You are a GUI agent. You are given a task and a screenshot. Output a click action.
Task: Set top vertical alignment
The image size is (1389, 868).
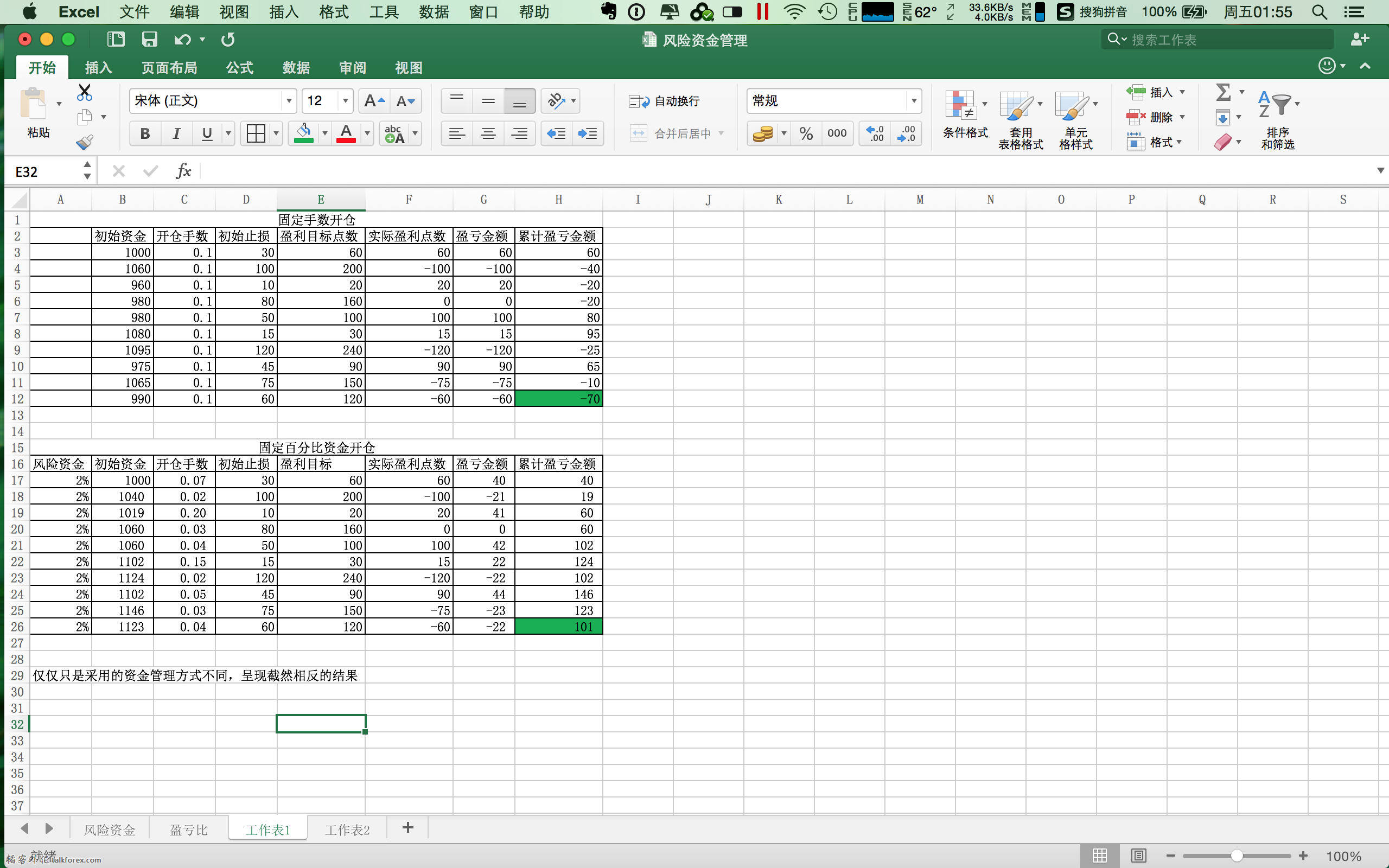(457, 101)
